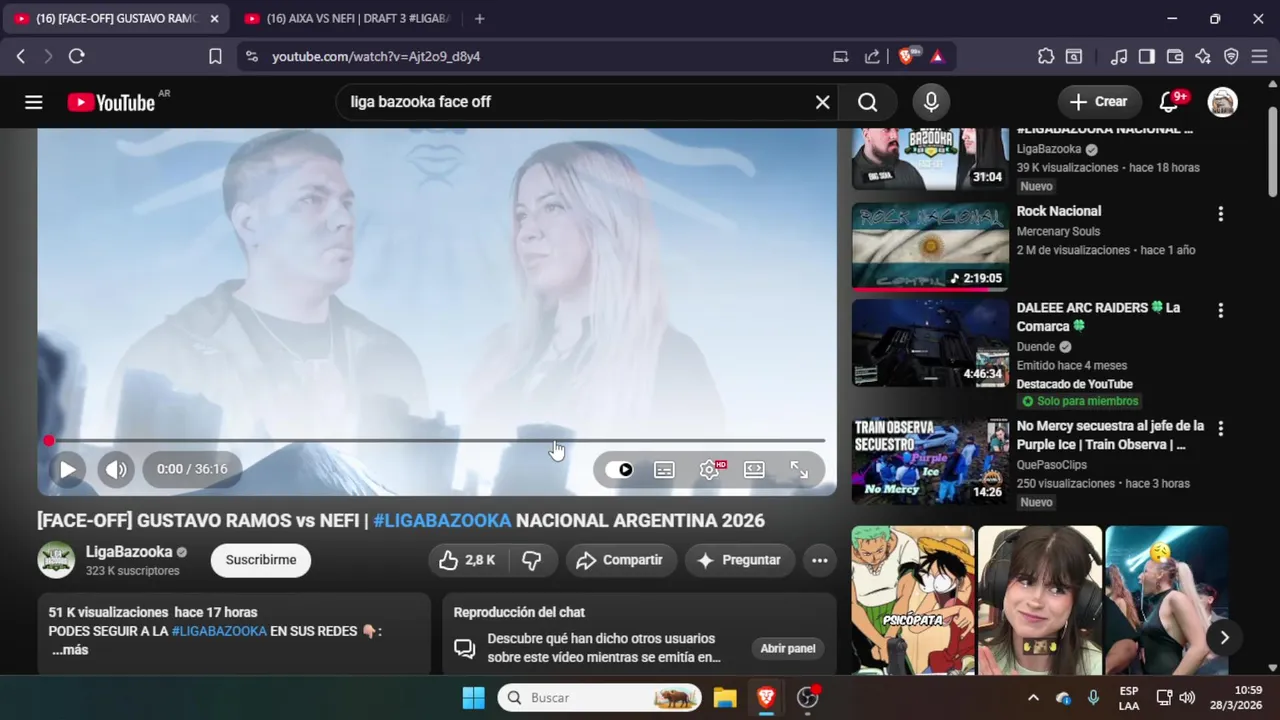Play the video
This screenshot has height=720, width=1280.
click(67, 469)
